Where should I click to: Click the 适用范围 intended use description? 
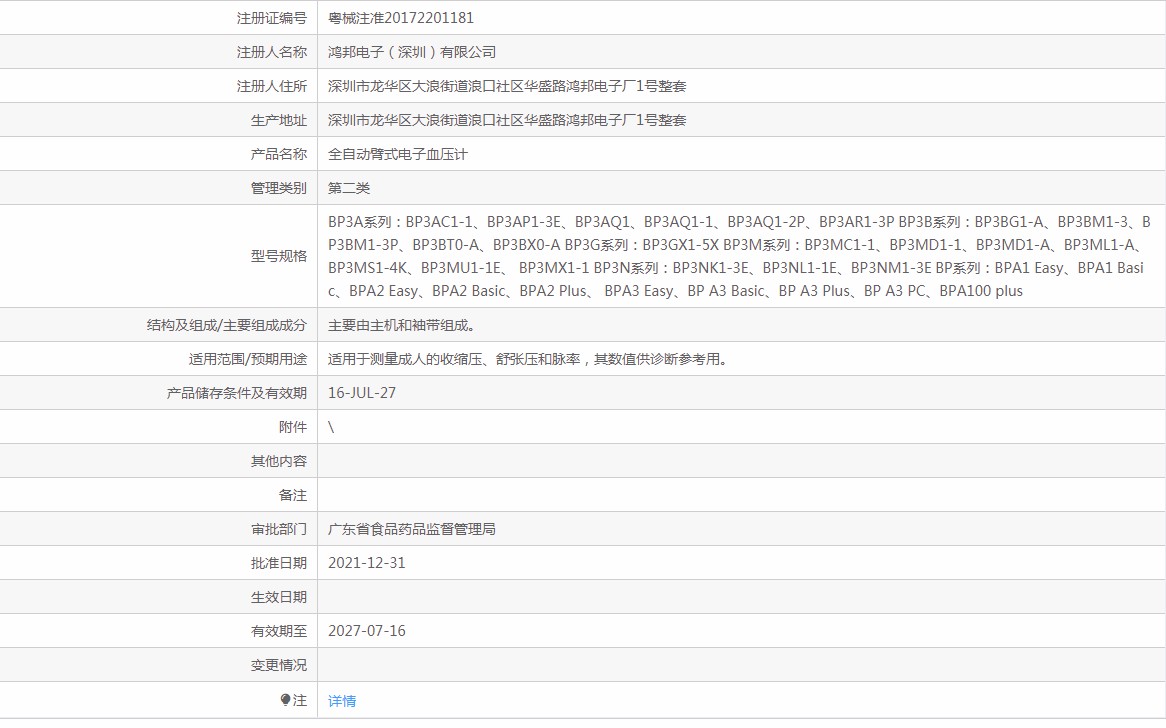click(x=527, y=359)
